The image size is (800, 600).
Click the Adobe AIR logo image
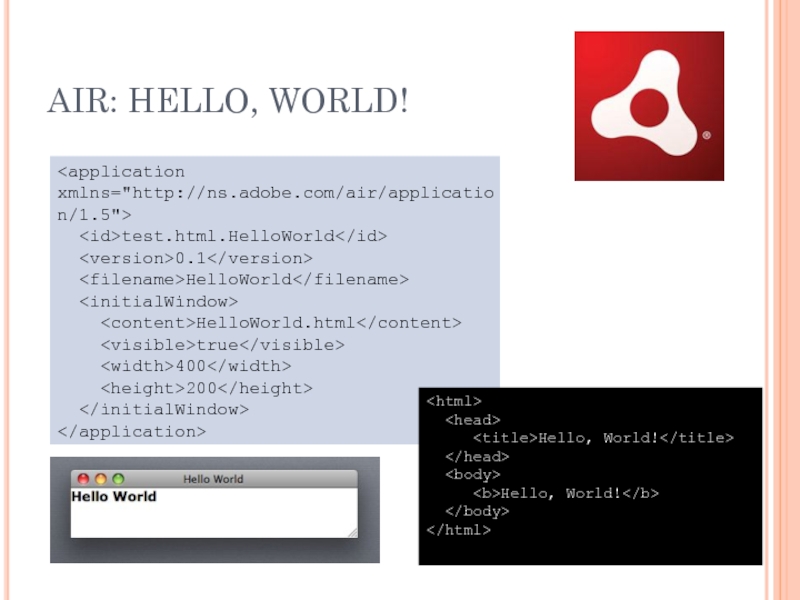click(x=649, y=106)
